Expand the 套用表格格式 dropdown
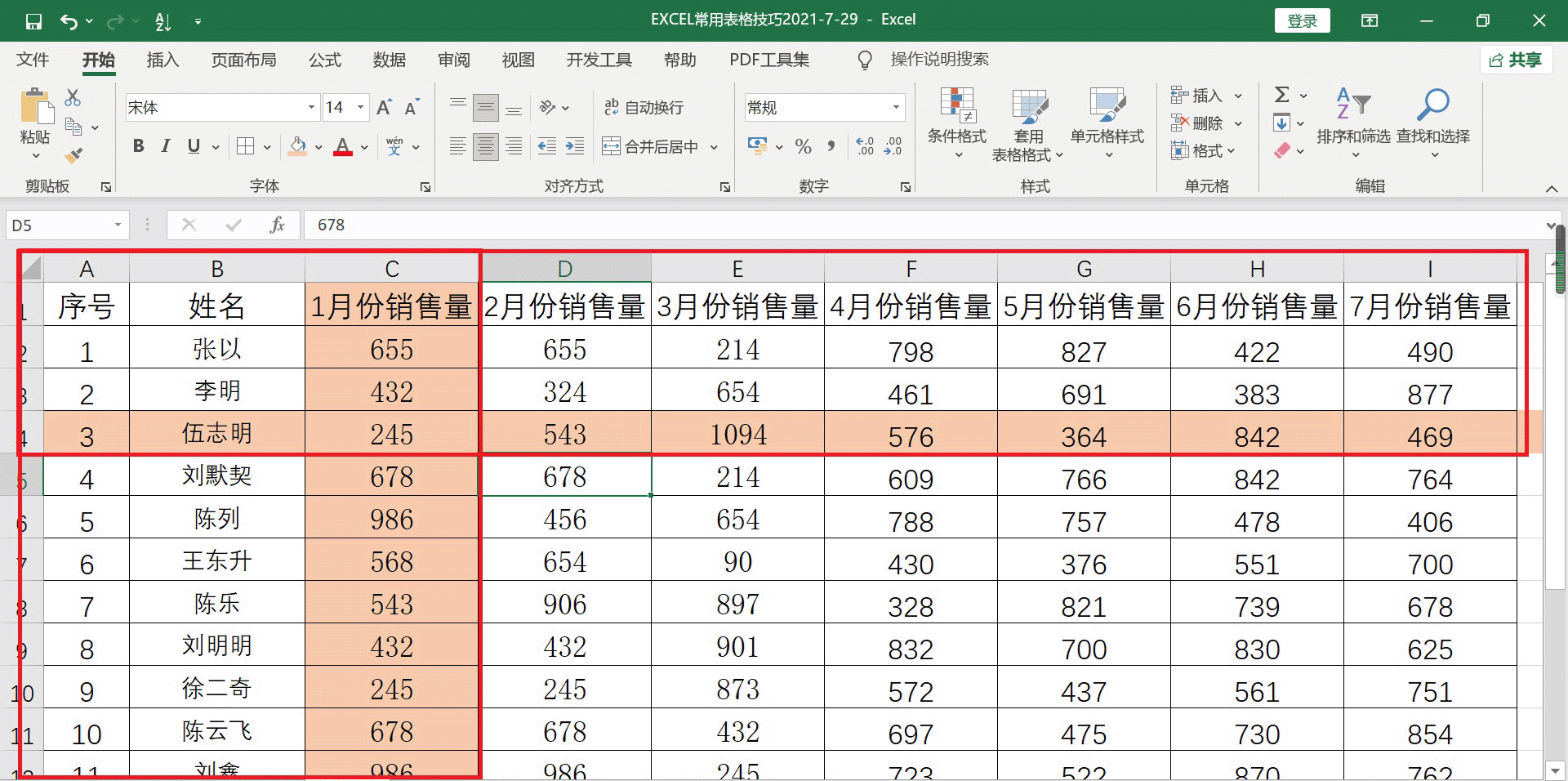This screenshot has width=1568, height=781. [1058, 154]
